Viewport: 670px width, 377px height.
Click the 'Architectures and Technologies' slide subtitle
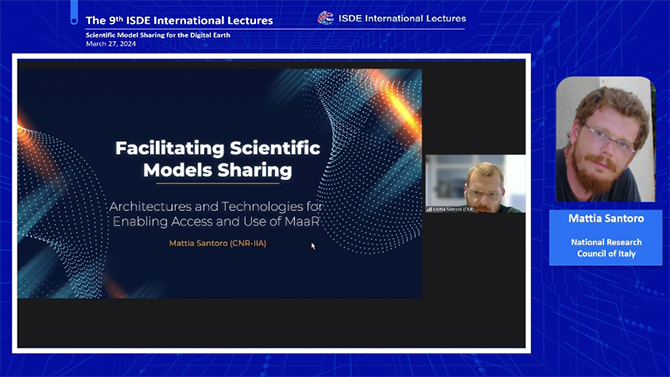[x=216, y=214]
